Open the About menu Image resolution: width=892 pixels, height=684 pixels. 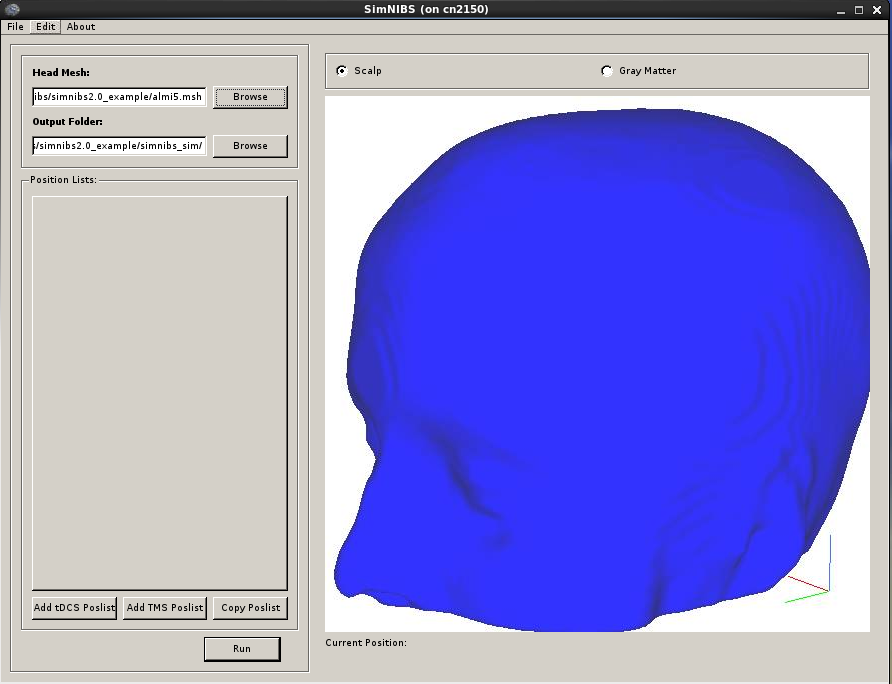click(x=81, y=27)
